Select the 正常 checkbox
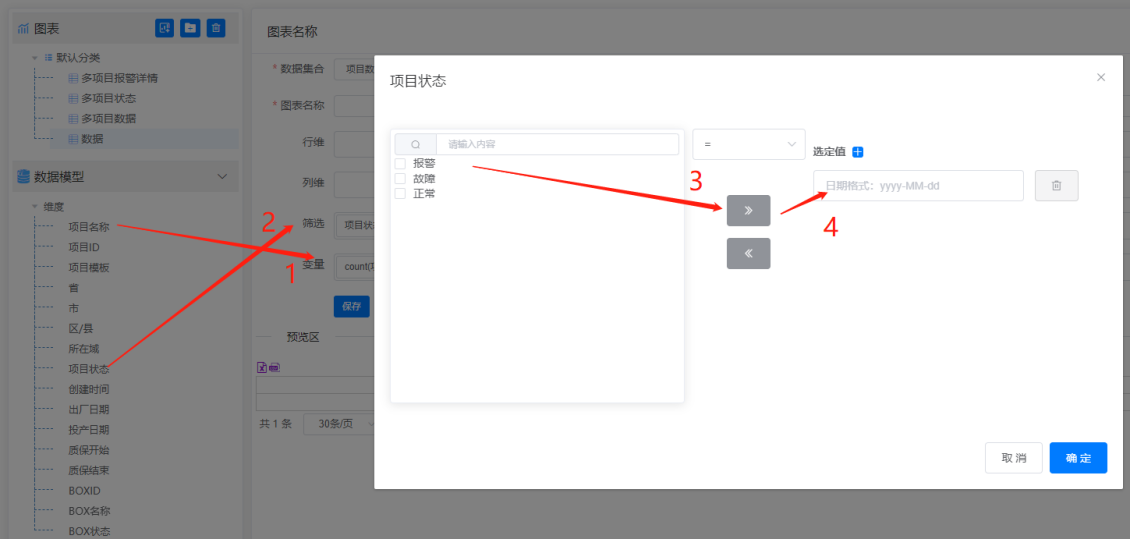The height and width of the screenshot is (539, 1130). [400, 194]
